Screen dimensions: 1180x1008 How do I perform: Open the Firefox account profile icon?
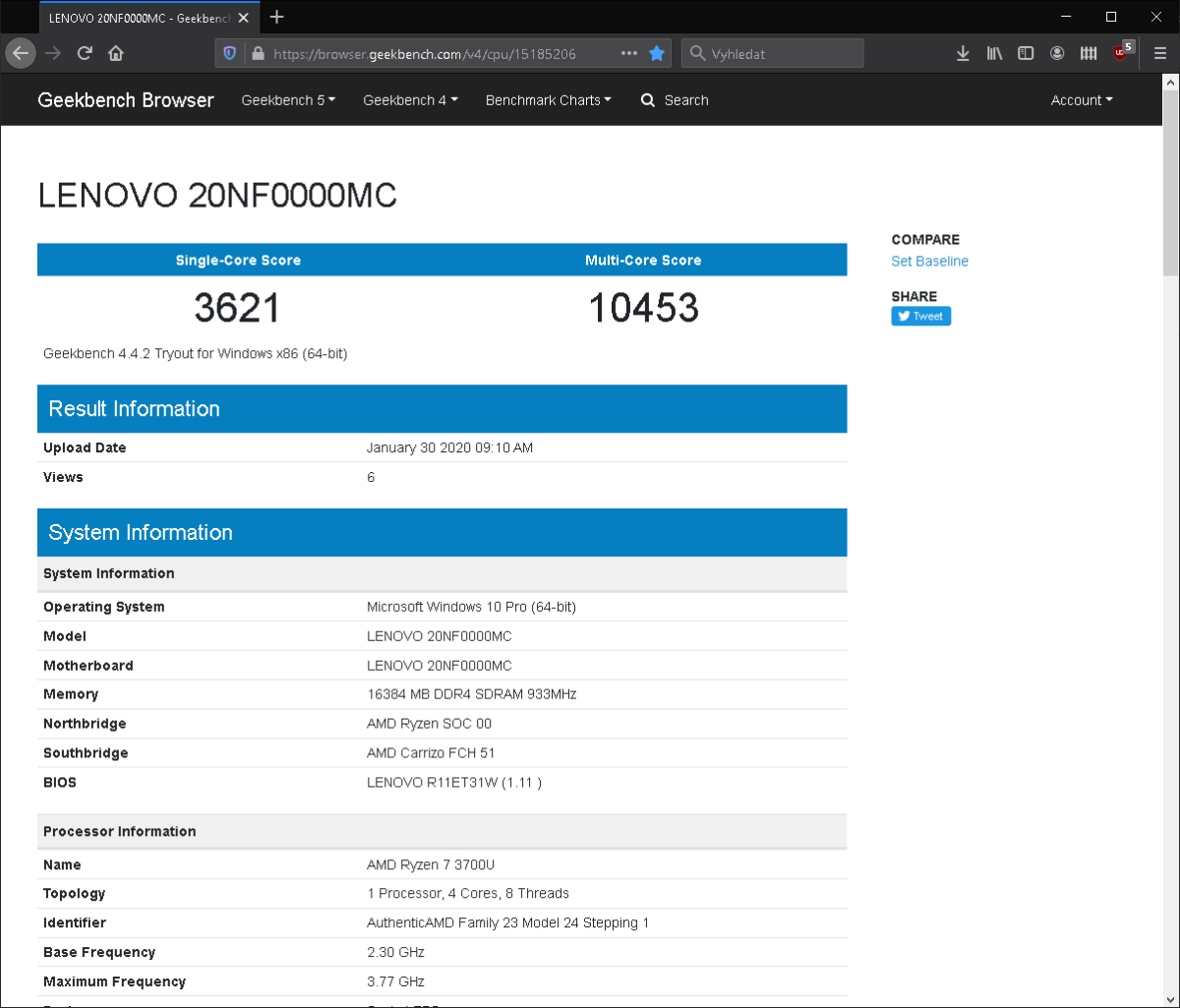pos(1057,53)
